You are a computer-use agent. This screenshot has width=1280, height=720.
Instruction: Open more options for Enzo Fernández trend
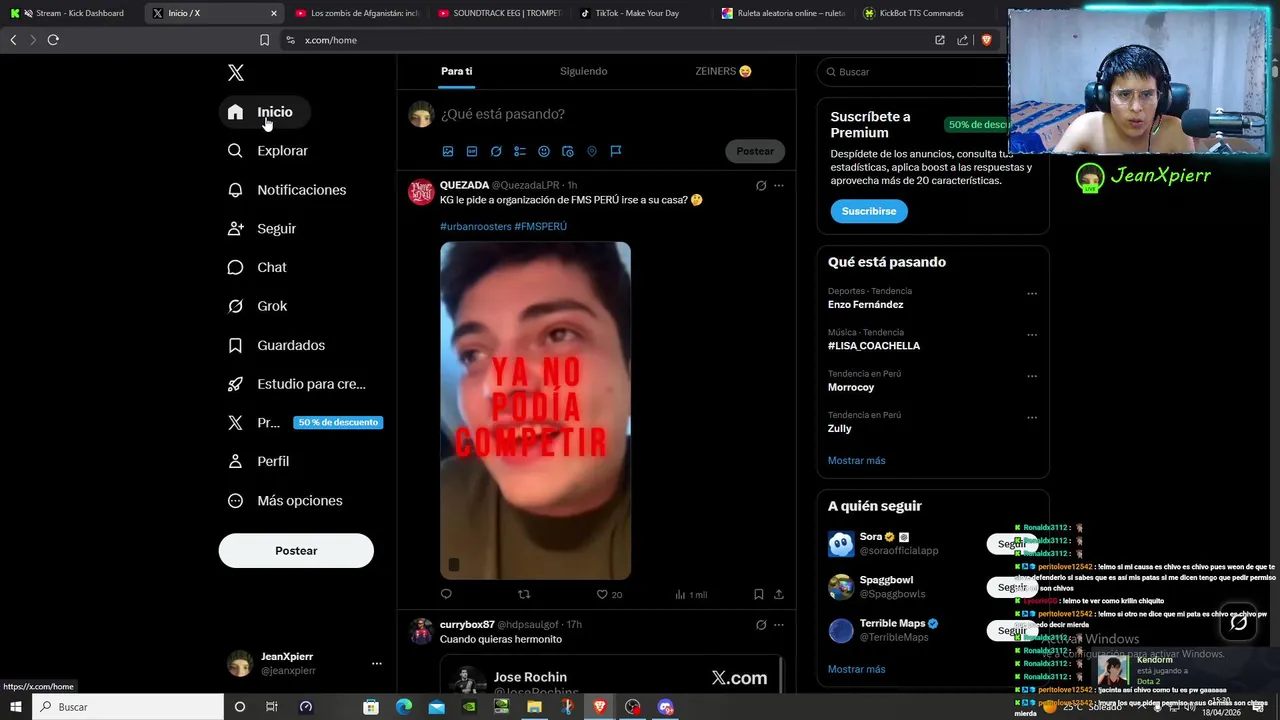pyautogui.click(x=1032, y=294)
